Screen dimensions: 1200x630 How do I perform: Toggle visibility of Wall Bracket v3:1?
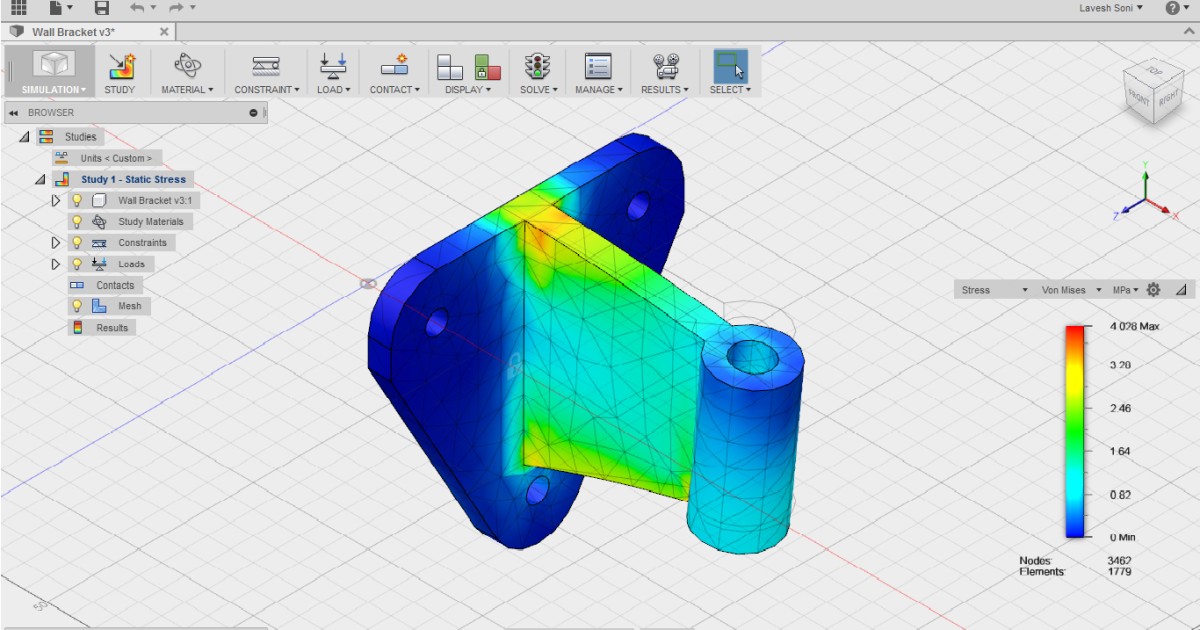[x=77, y=200]
